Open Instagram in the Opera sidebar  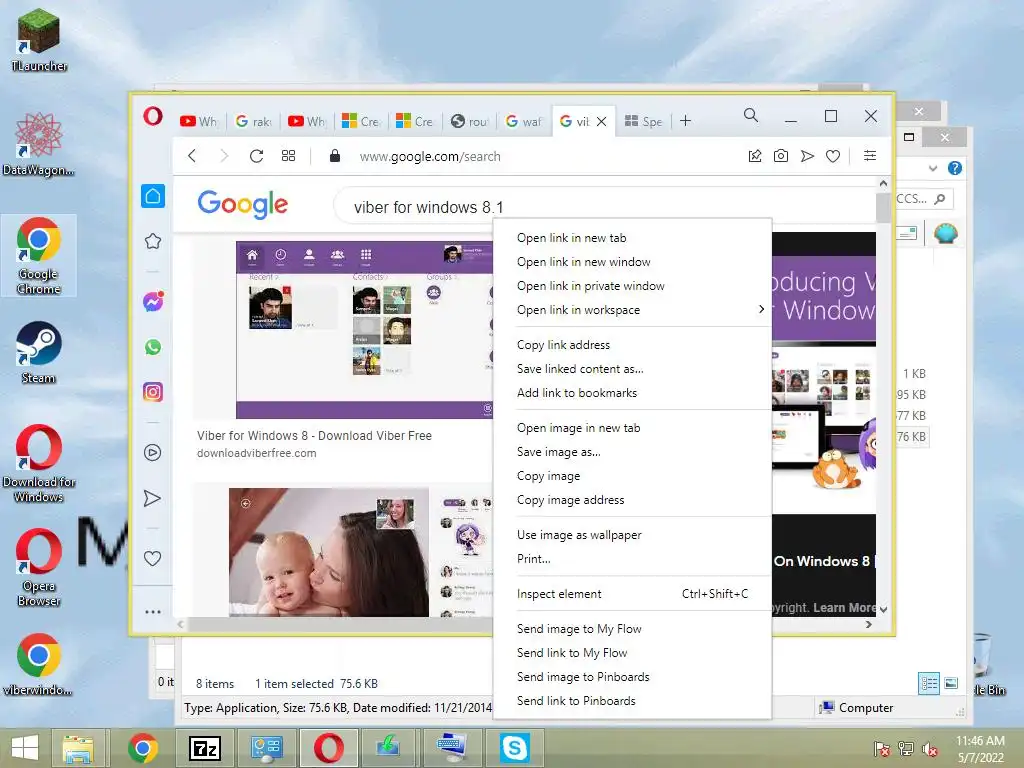(x=153, y=392)
